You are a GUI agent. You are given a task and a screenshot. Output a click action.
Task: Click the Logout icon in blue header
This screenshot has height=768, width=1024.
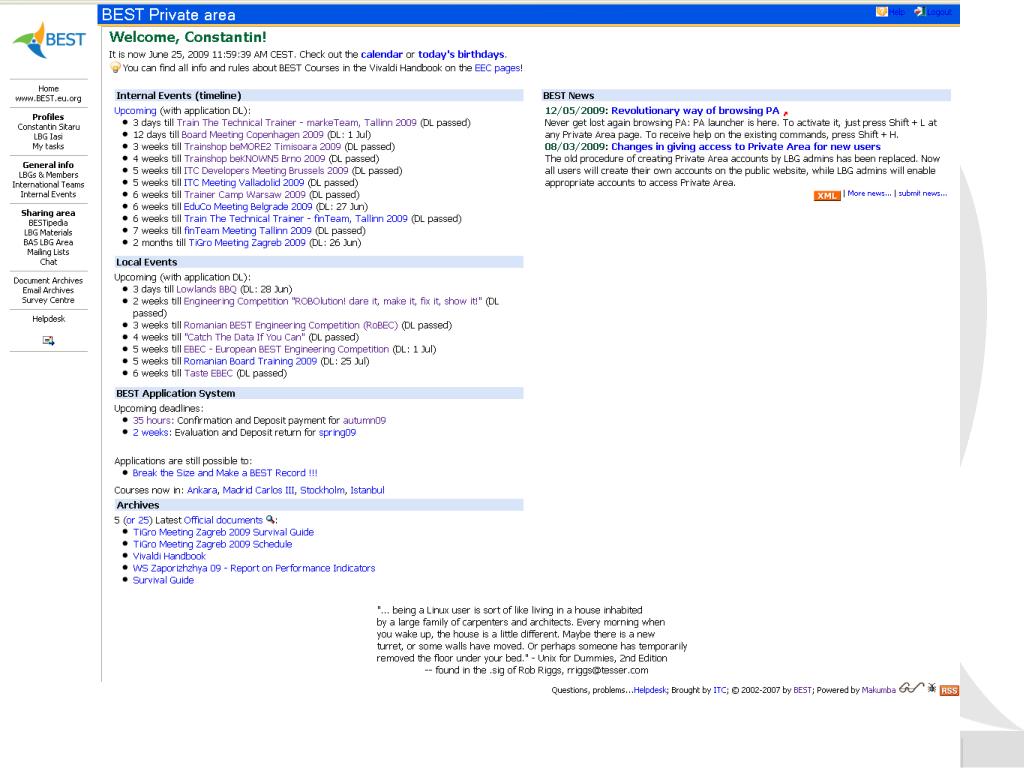tap(920, 12)
